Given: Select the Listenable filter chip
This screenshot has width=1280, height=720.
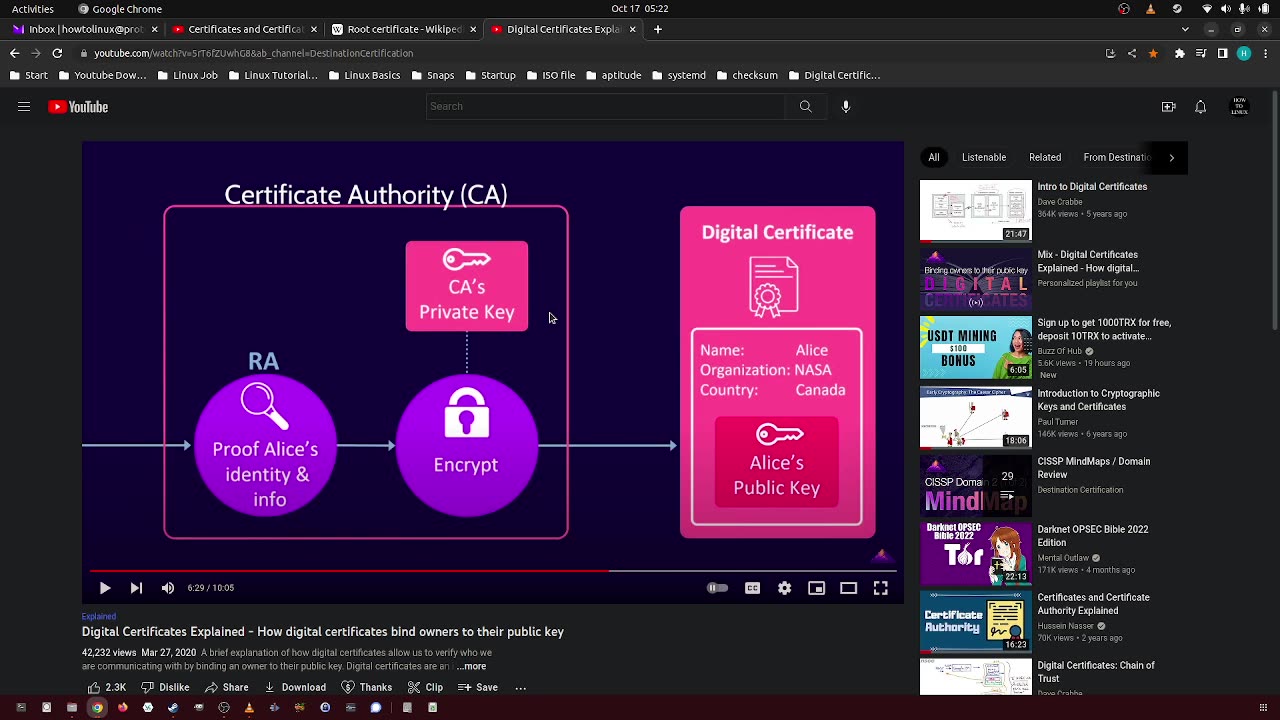Looking at the screenshot, I should (x=984, y=157).
